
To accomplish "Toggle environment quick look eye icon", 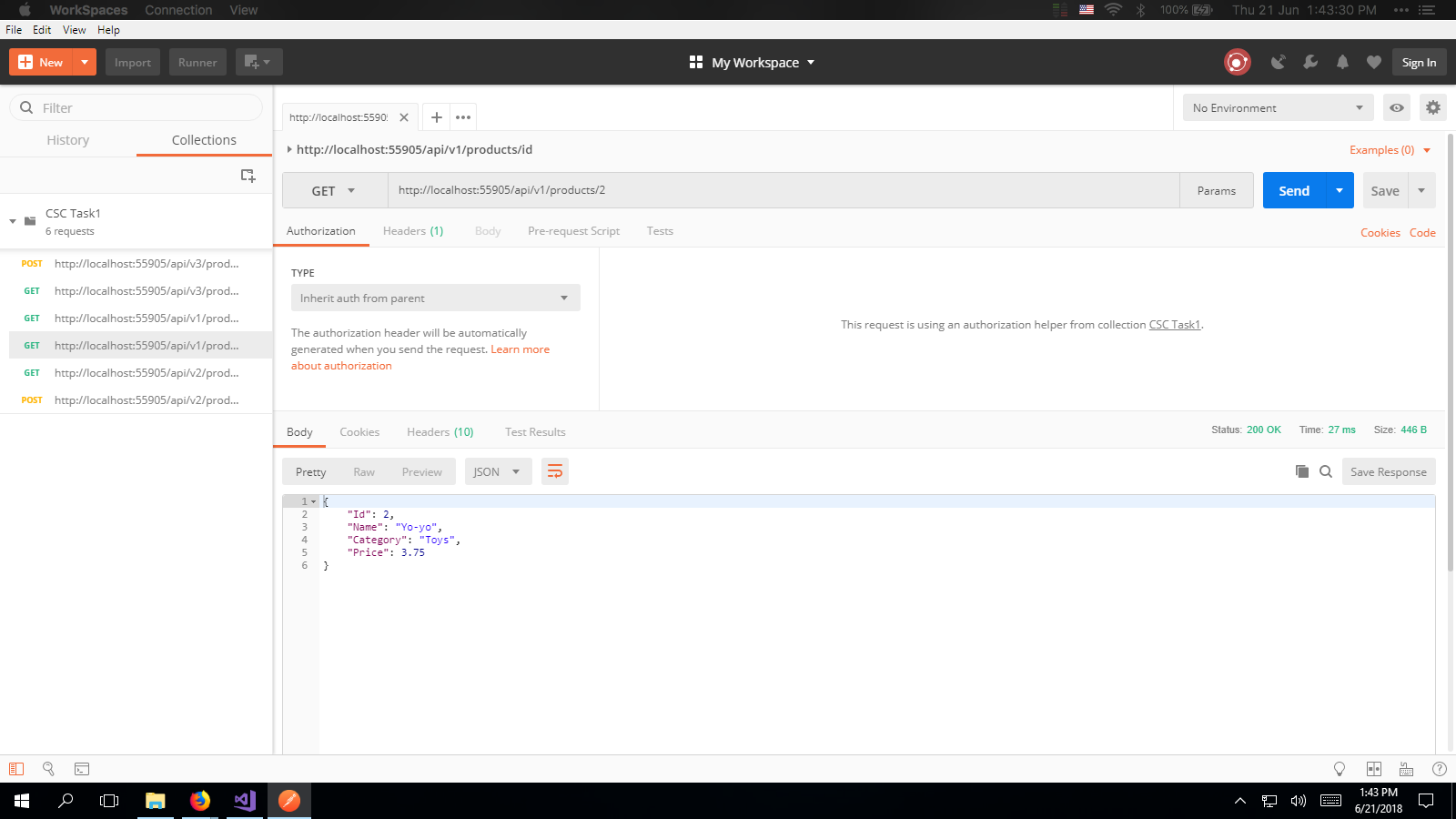I will [1397, 107].
